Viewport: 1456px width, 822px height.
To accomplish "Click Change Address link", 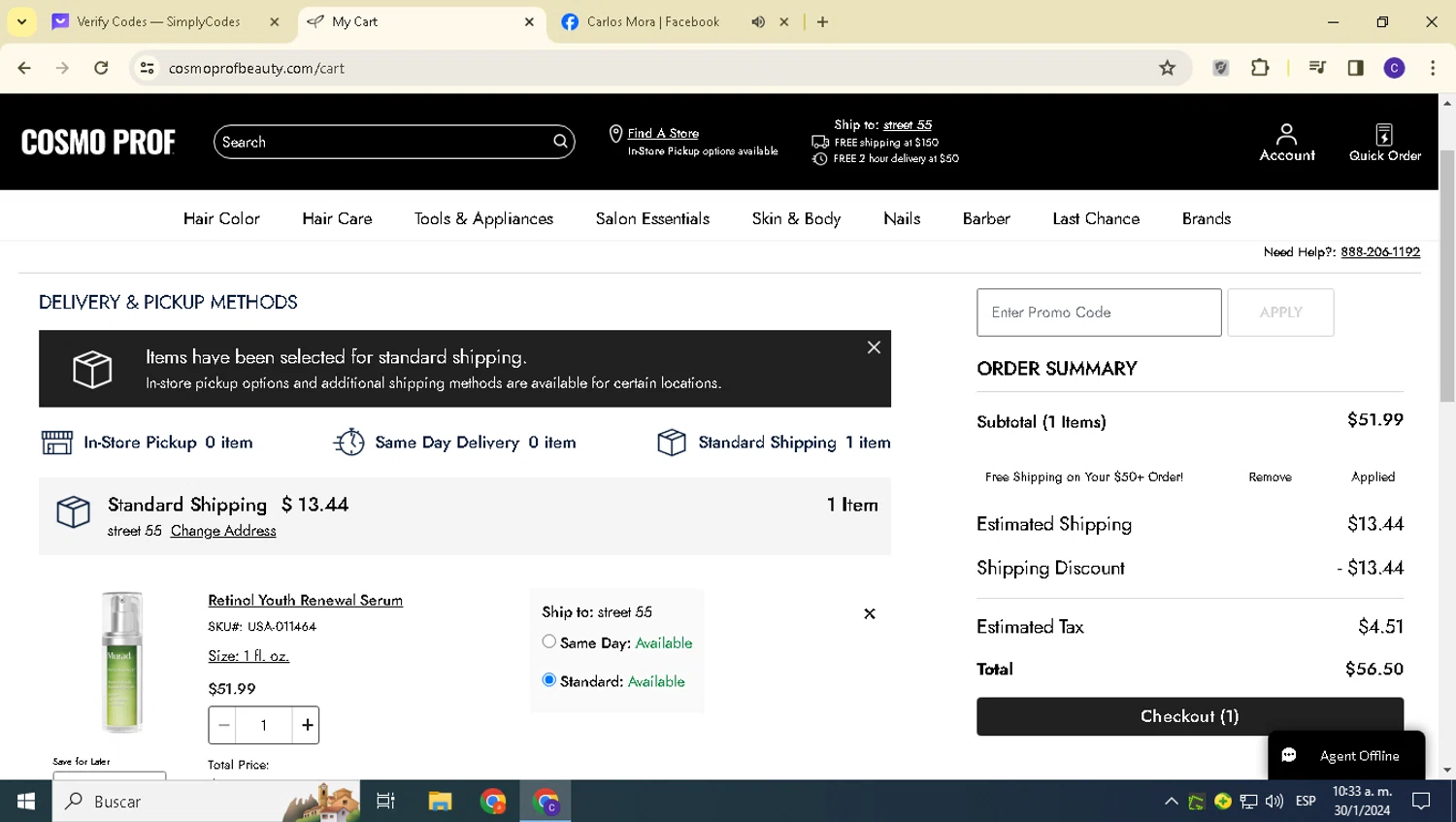I will coord(223,531).
